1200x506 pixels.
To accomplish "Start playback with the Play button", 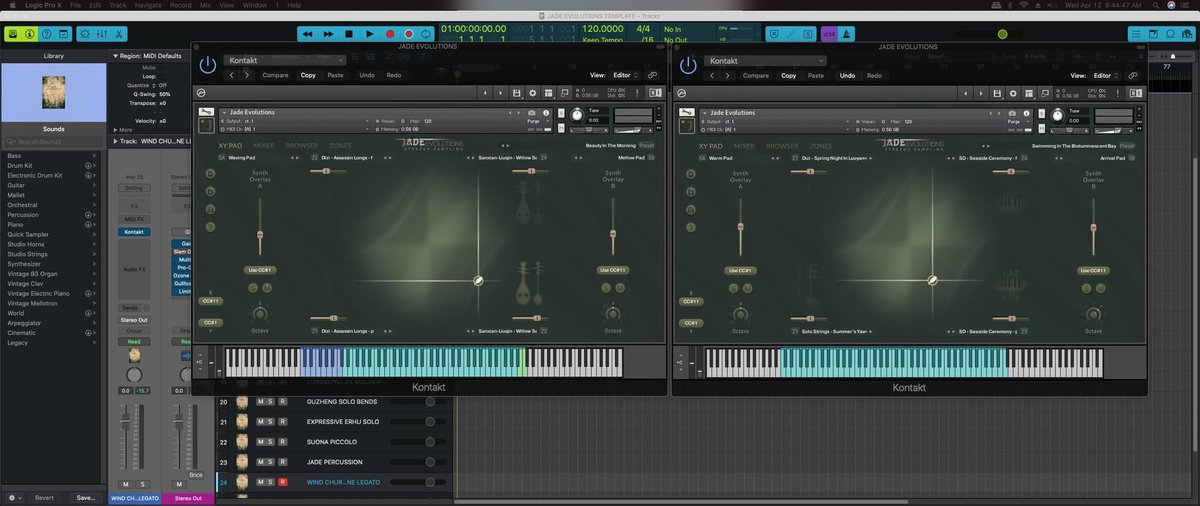I will [371, 34].
